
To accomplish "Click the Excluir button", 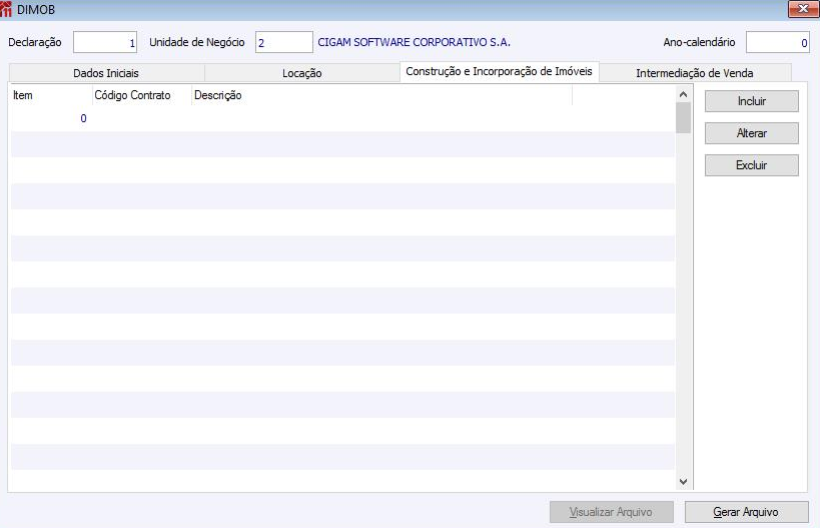I will [x=751, y=165].
